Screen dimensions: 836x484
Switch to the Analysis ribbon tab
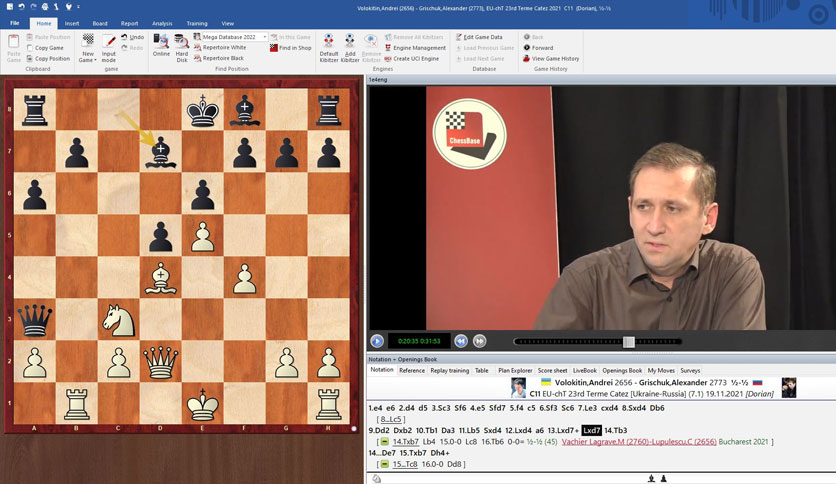pyautogui.click(x=162, y=23)
